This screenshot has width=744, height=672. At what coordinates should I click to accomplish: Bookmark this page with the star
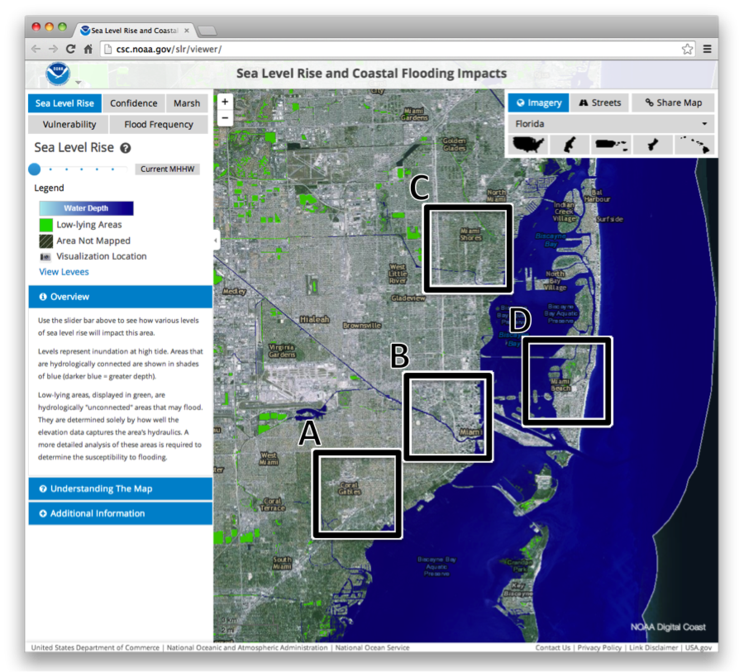tap(687, 49)
